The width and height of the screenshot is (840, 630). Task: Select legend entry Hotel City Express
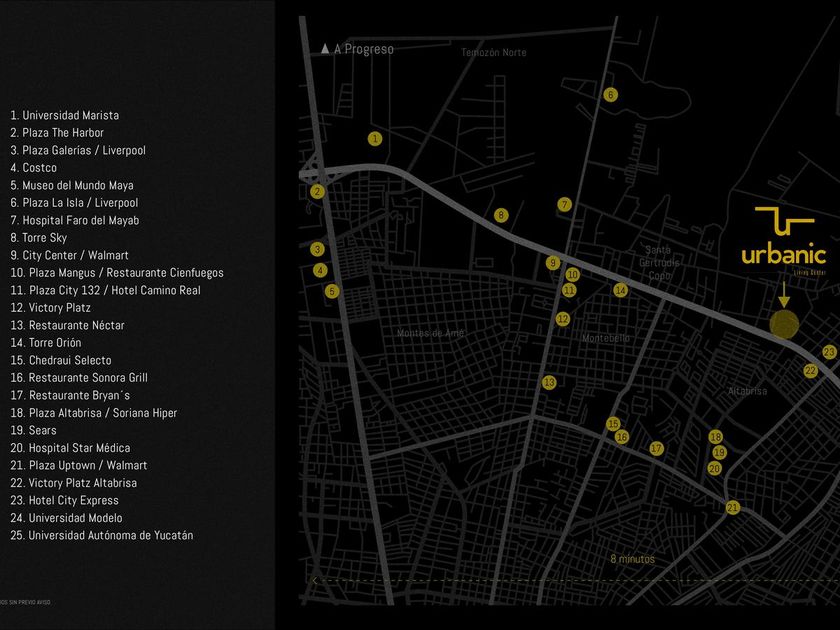64,500
